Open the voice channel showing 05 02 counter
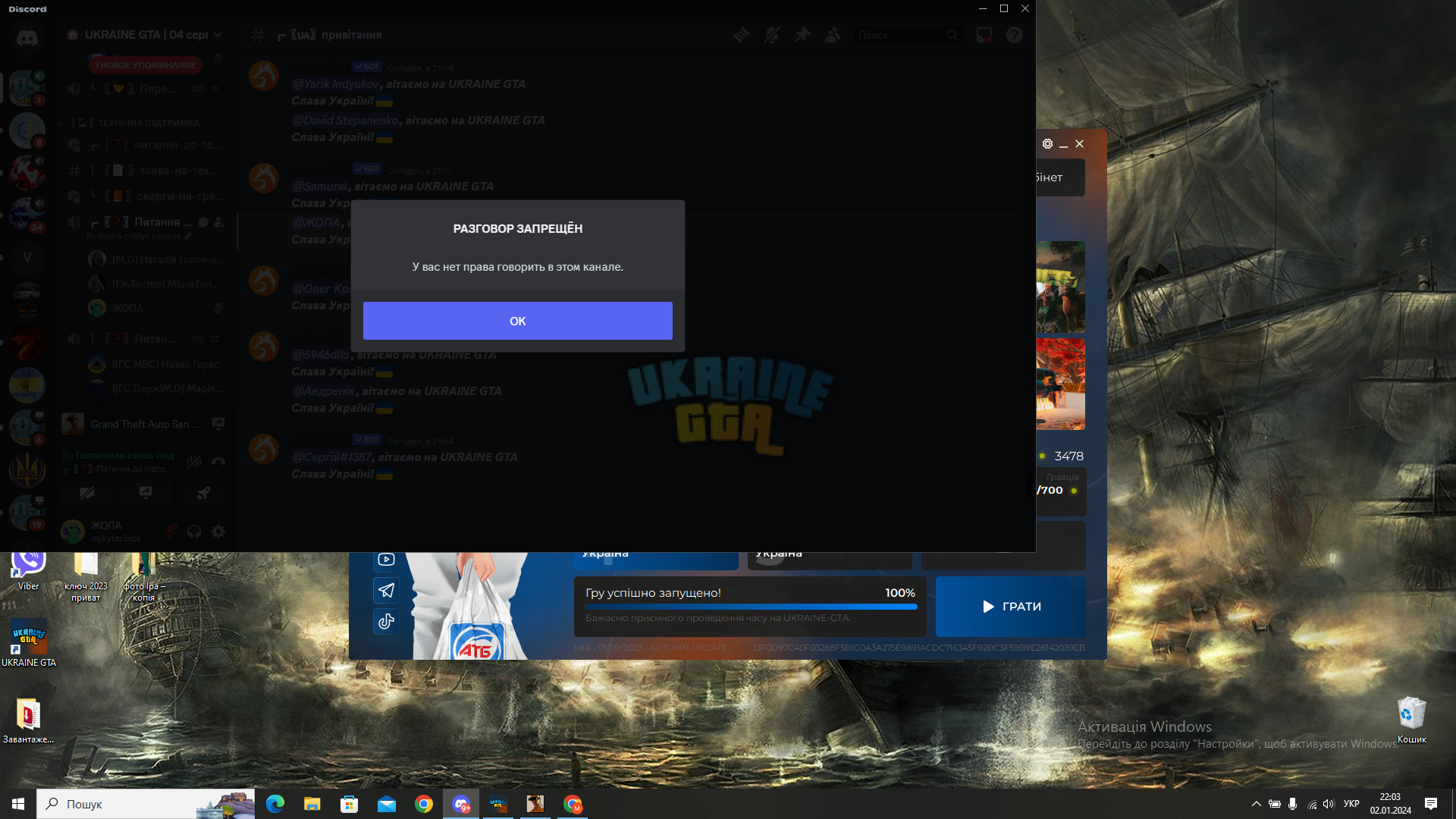 click(146, 339)
